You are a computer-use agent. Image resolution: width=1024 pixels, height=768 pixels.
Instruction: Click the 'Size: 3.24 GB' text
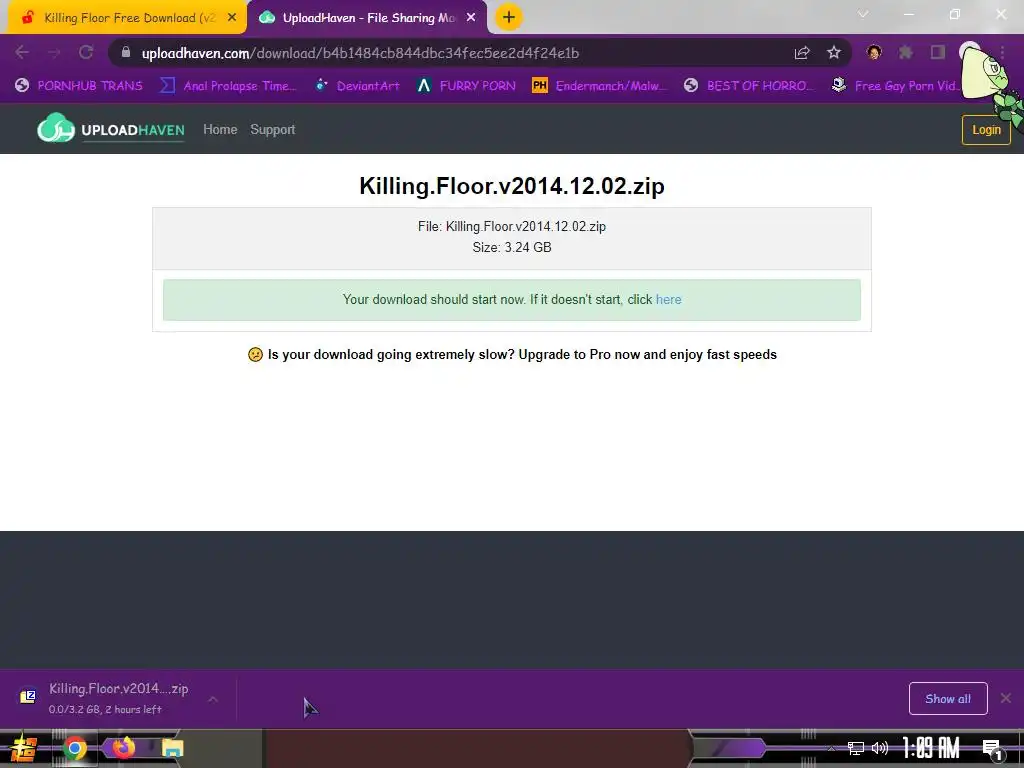[x=512, y=247]
